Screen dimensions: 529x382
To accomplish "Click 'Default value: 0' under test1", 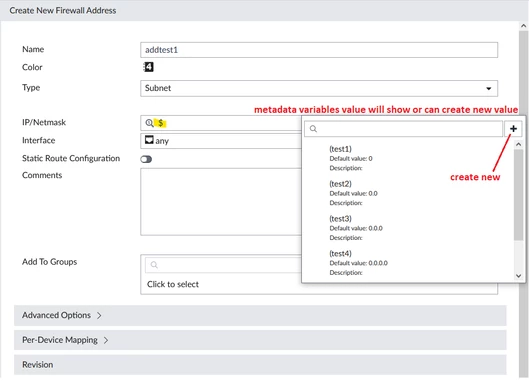I will [351, 159].
